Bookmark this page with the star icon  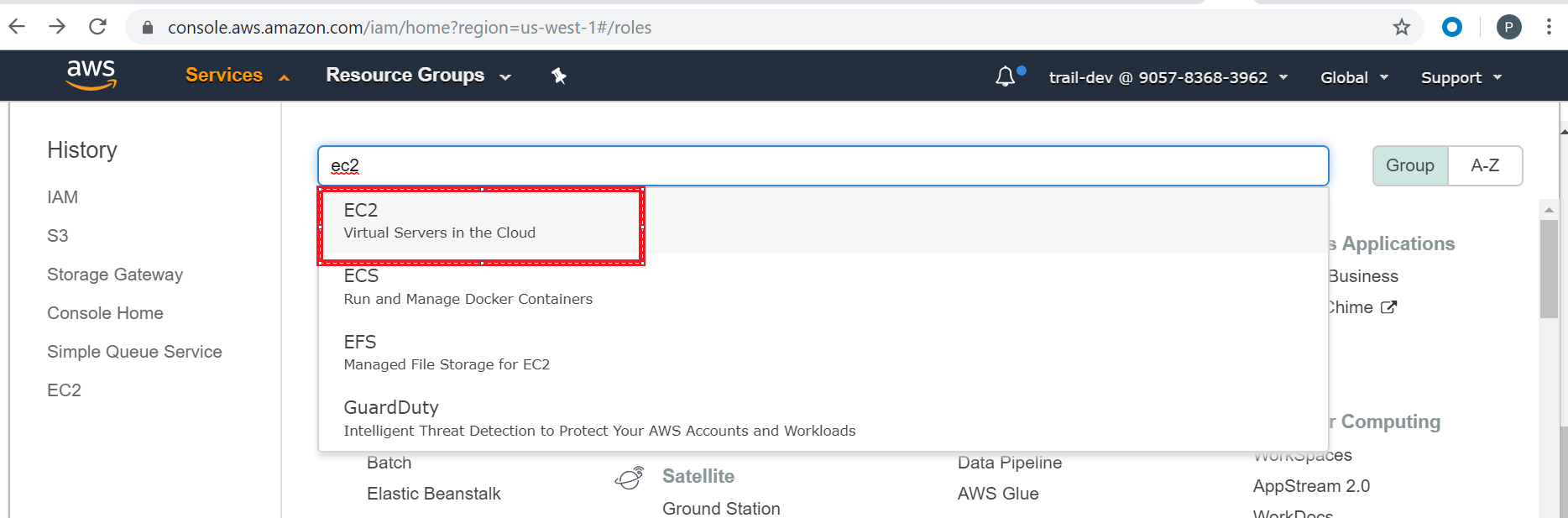pos(1402,28)
